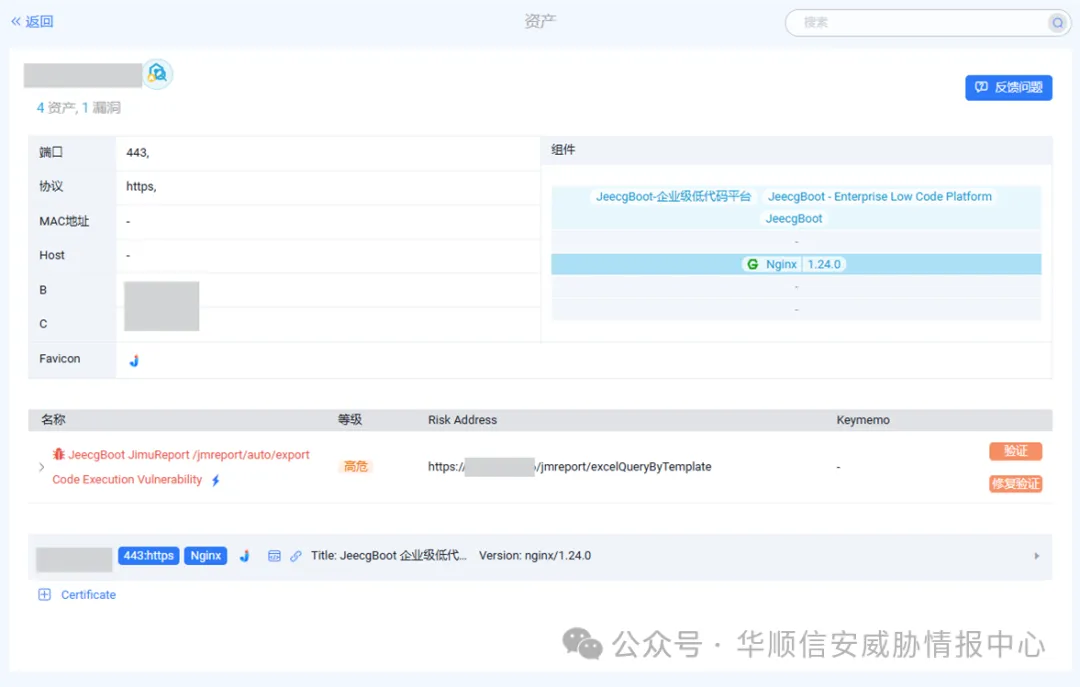
Task: Click the orange 验证 button
Action: click(1015, 451)
